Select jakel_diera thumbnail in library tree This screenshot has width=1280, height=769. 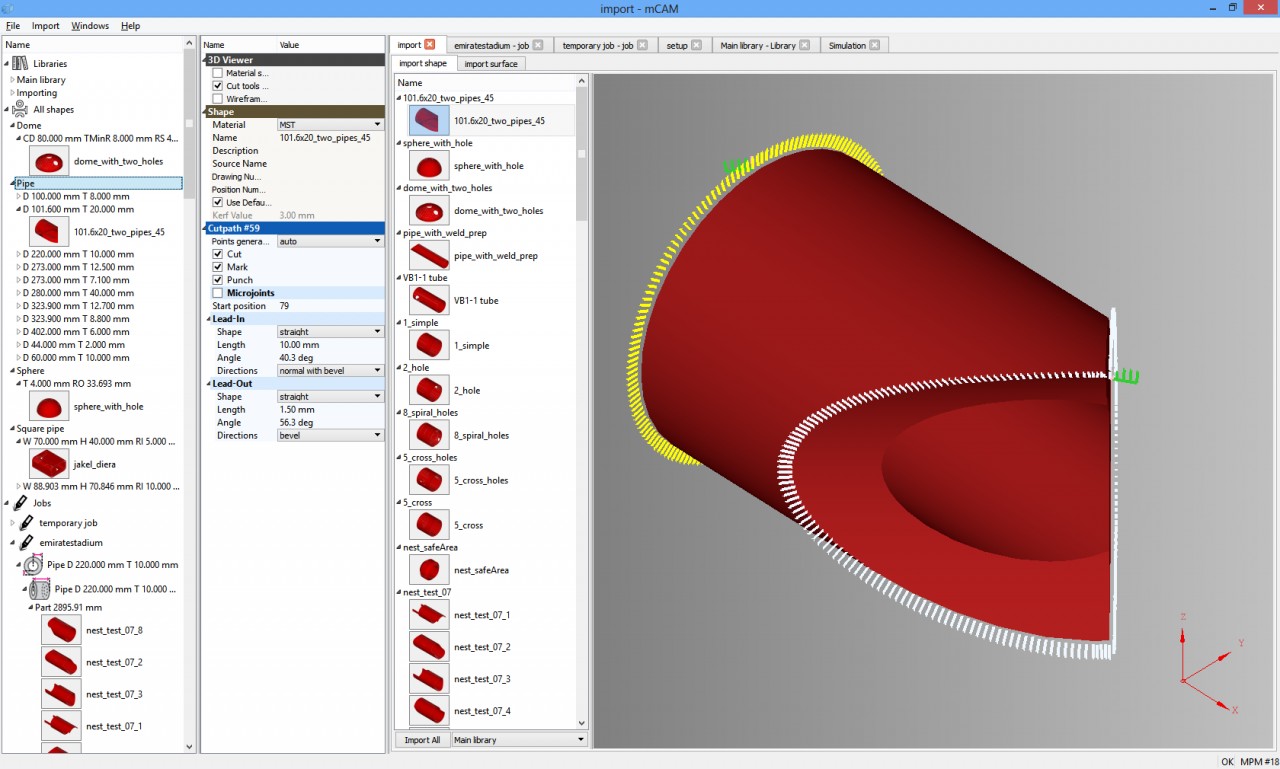point(49,464)
